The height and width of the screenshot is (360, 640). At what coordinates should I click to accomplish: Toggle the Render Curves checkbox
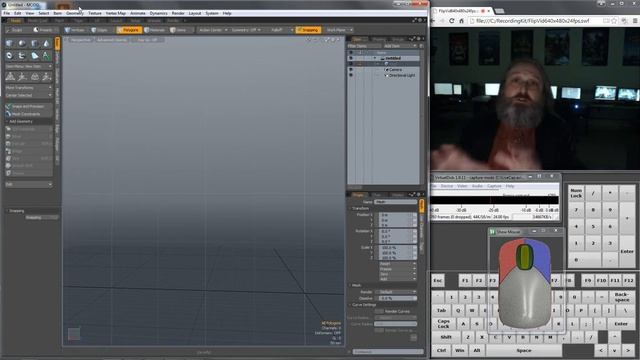(379, 311)
